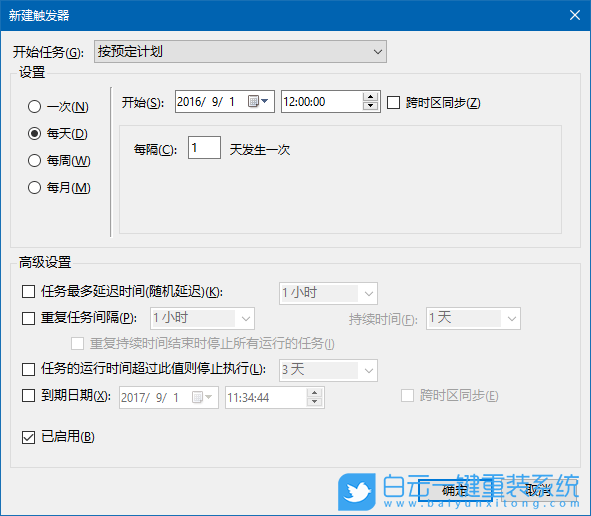Screen dimensions: 591x516
Task: Tick the 跨时区同步(E) checkbox
Action: click(x=407, y=396)
